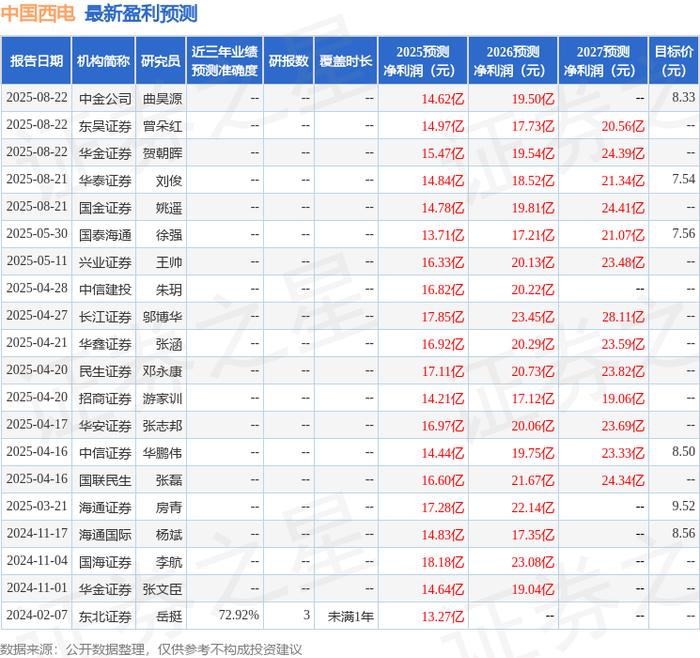Click target price 8.33
Screen dimensions: 700x658
[x=683, y=98]
